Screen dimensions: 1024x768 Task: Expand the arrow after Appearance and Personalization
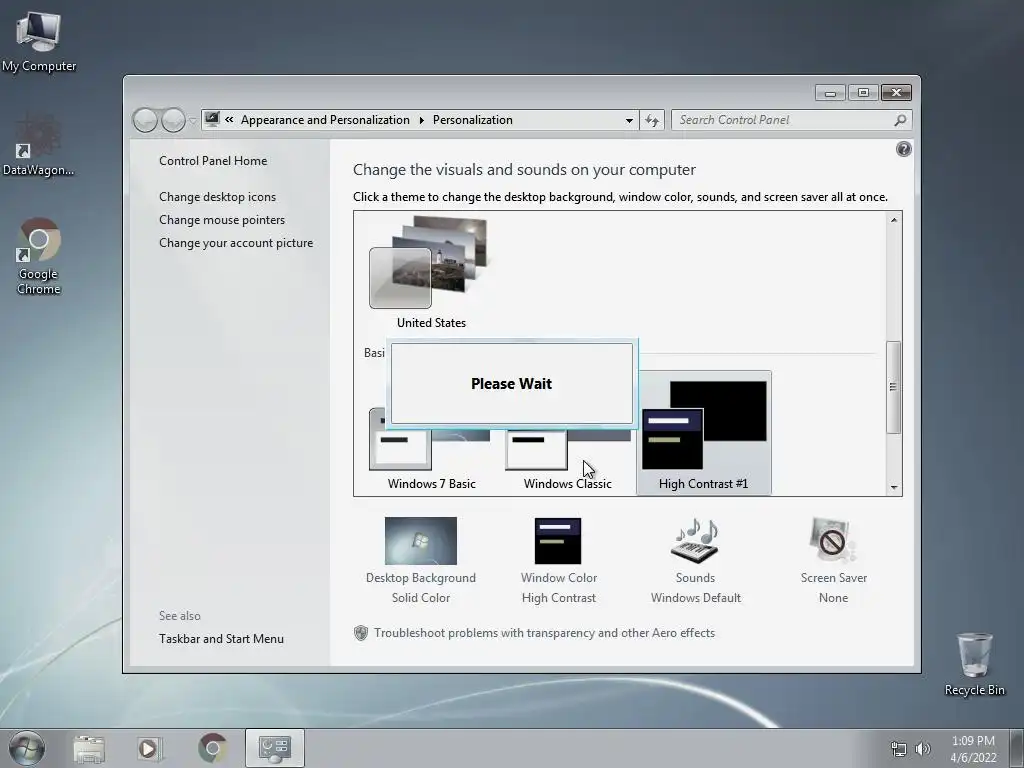(x=421, y=120)
